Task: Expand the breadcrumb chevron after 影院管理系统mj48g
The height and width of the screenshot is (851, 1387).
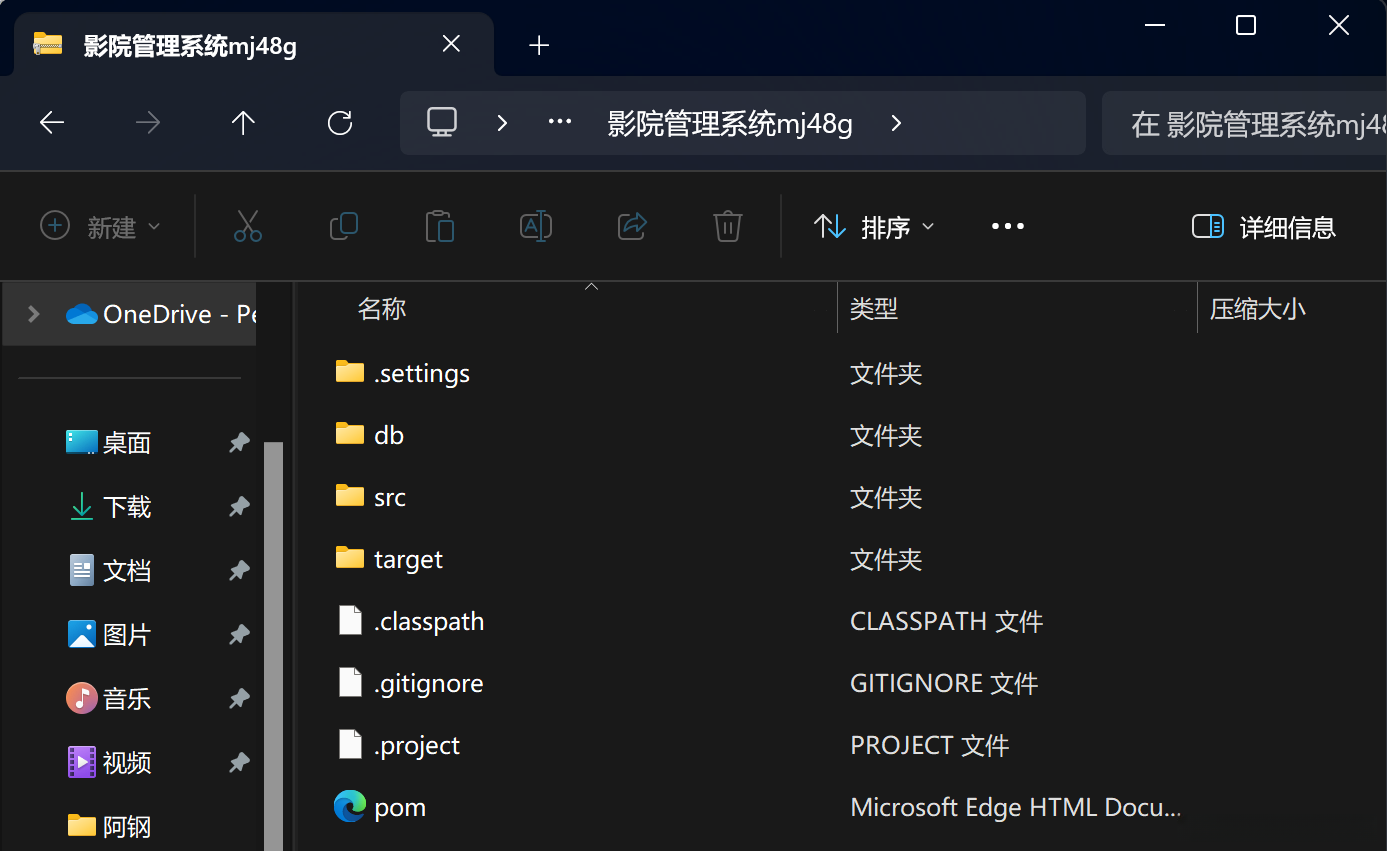Action: tap(896, 123)
